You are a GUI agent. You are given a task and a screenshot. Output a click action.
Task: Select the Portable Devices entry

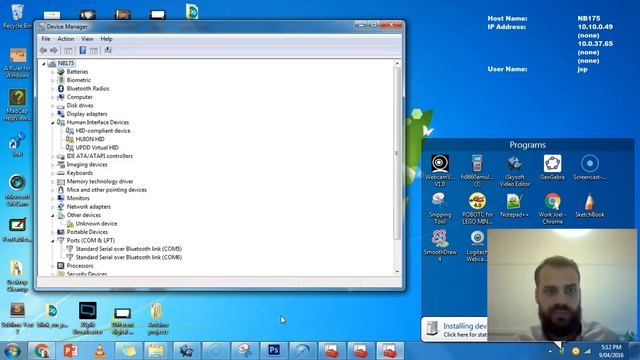(87, 232)
